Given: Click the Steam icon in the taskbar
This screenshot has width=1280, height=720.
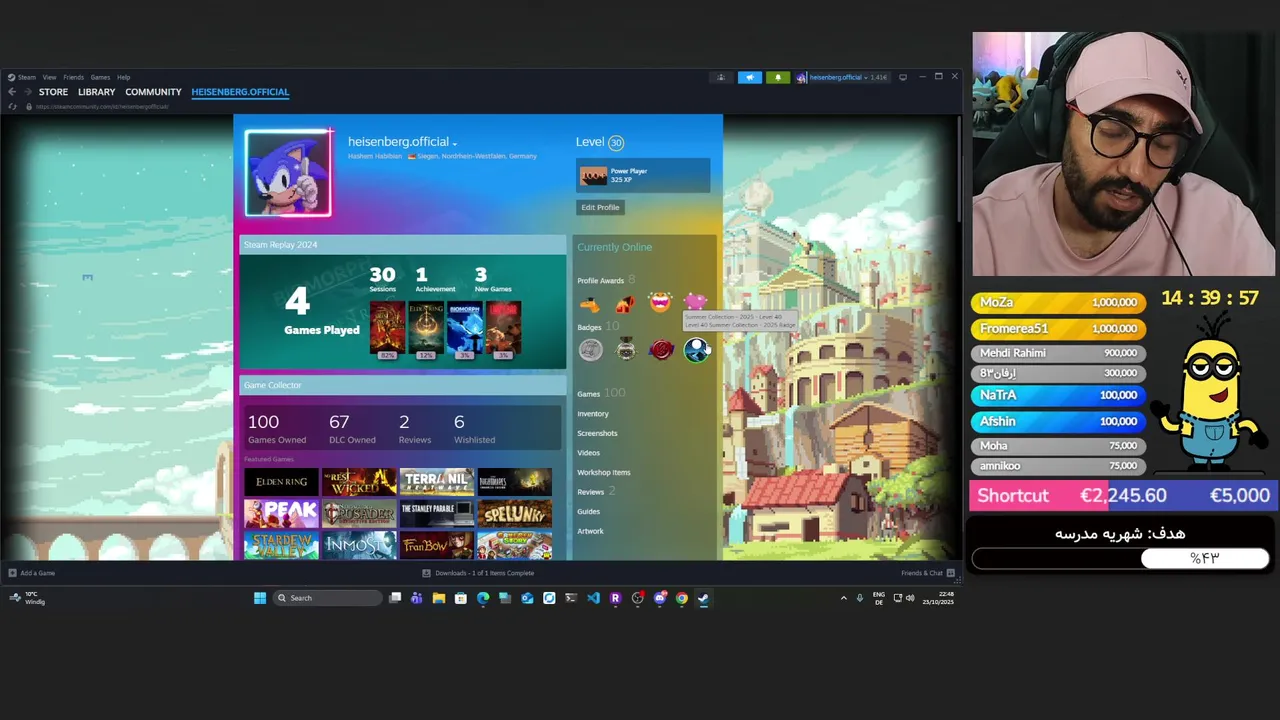Looking at the screenshot, I should pyautogui.click(x=703, y=598).
